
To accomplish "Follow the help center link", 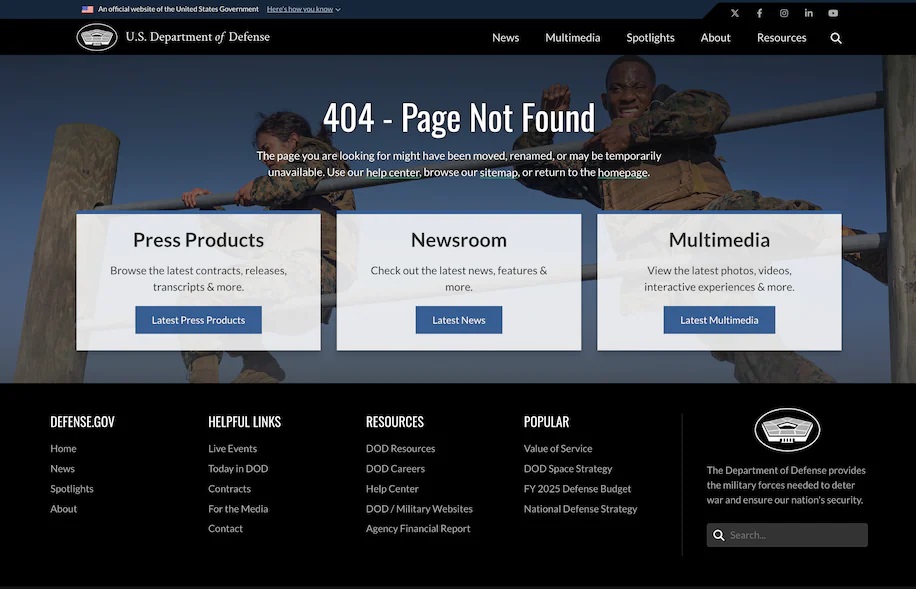I will (393, 172).
